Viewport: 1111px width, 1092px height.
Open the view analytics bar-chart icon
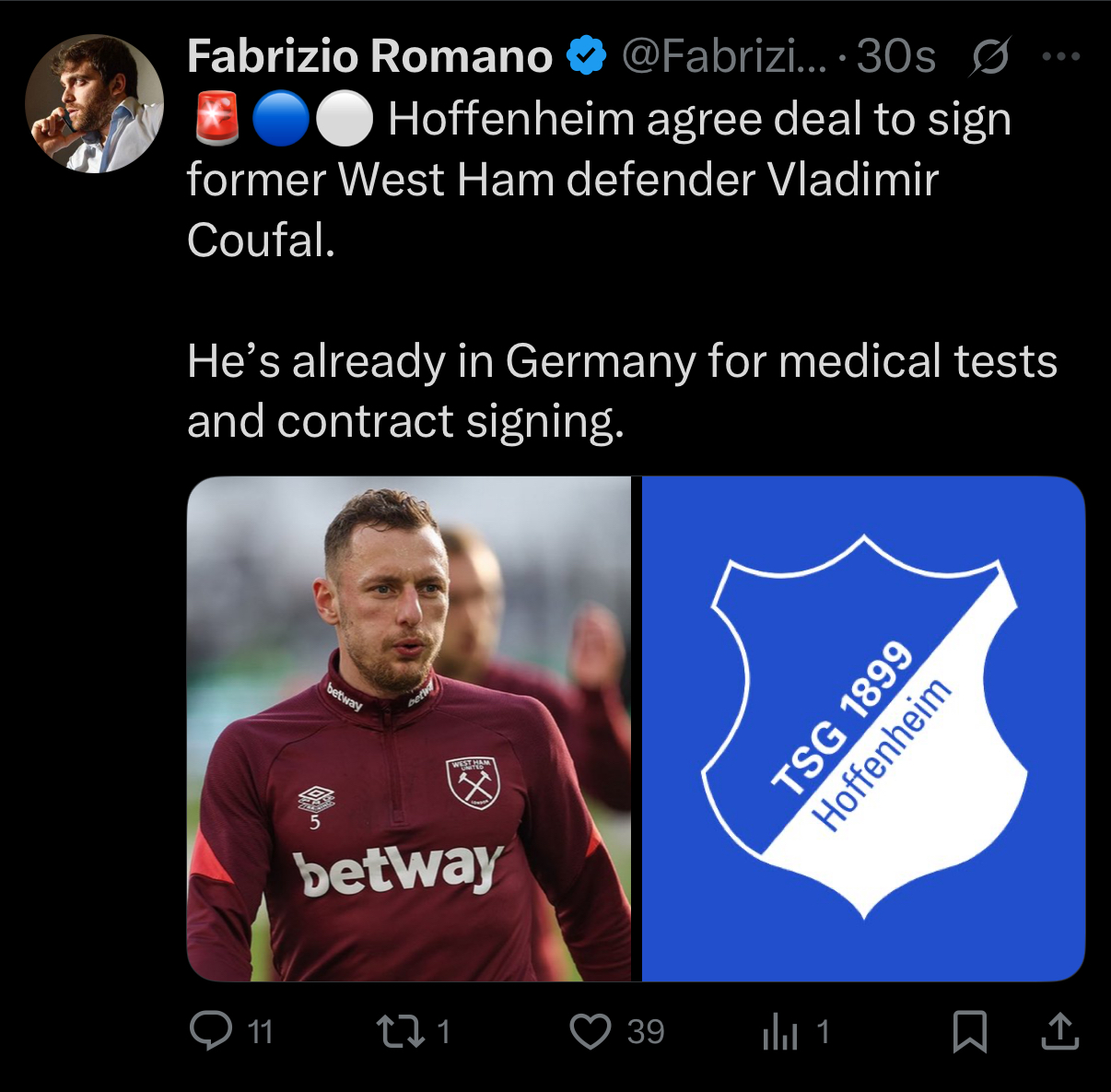pyautogui.click(x=779, y=1032)
